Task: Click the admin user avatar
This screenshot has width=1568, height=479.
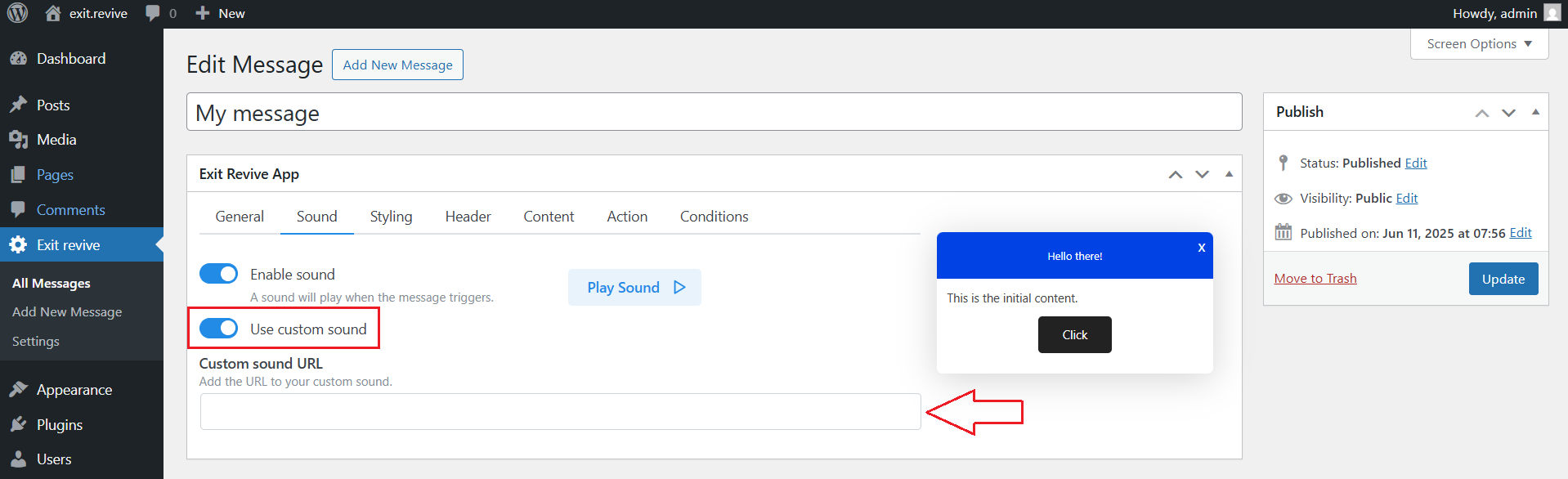Action: [1552, 13]
